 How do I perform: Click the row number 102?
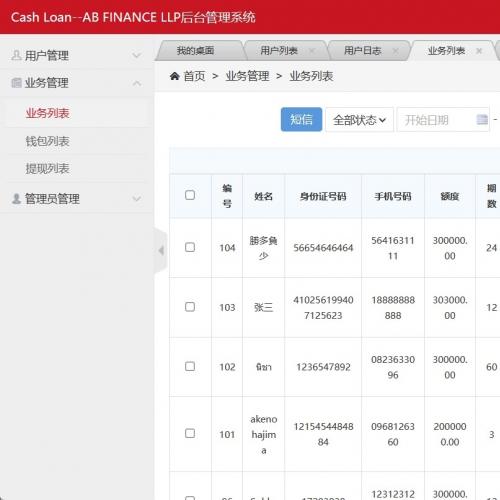pos(227,367)
